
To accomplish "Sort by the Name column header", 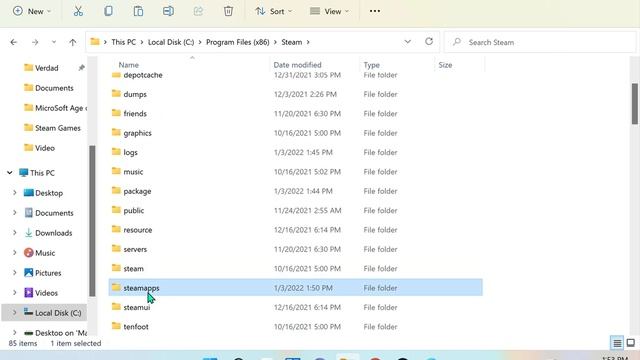I will click(129, 64).
